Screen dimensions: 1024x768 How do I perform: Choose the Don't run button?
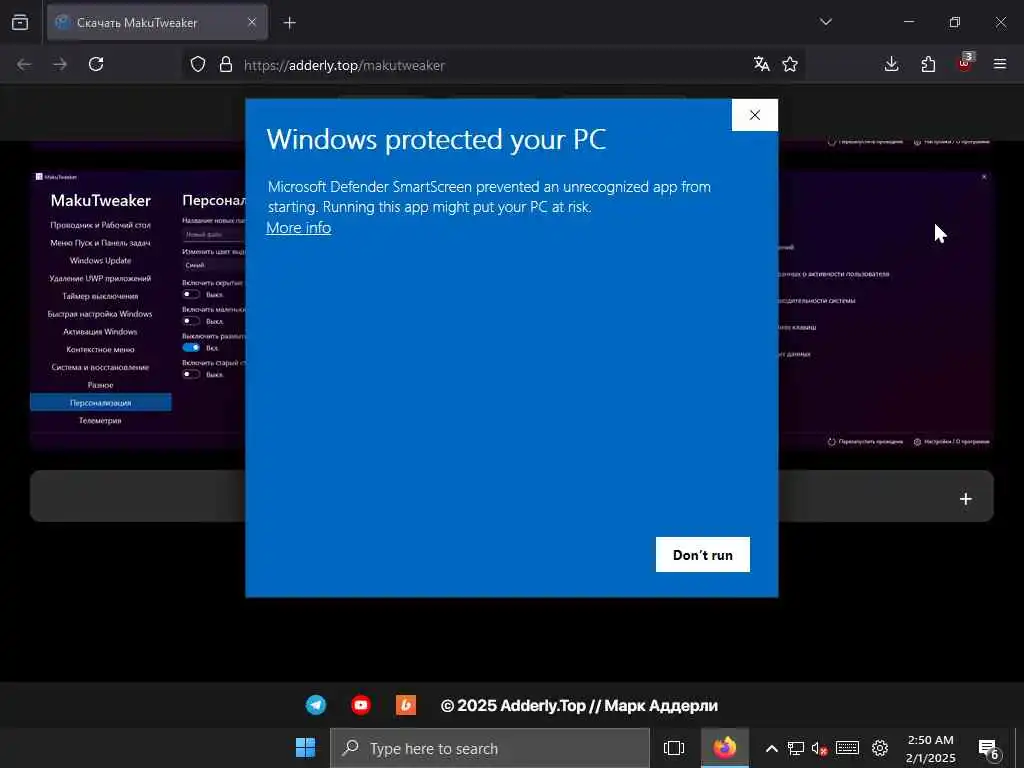[x=703, y=554]
